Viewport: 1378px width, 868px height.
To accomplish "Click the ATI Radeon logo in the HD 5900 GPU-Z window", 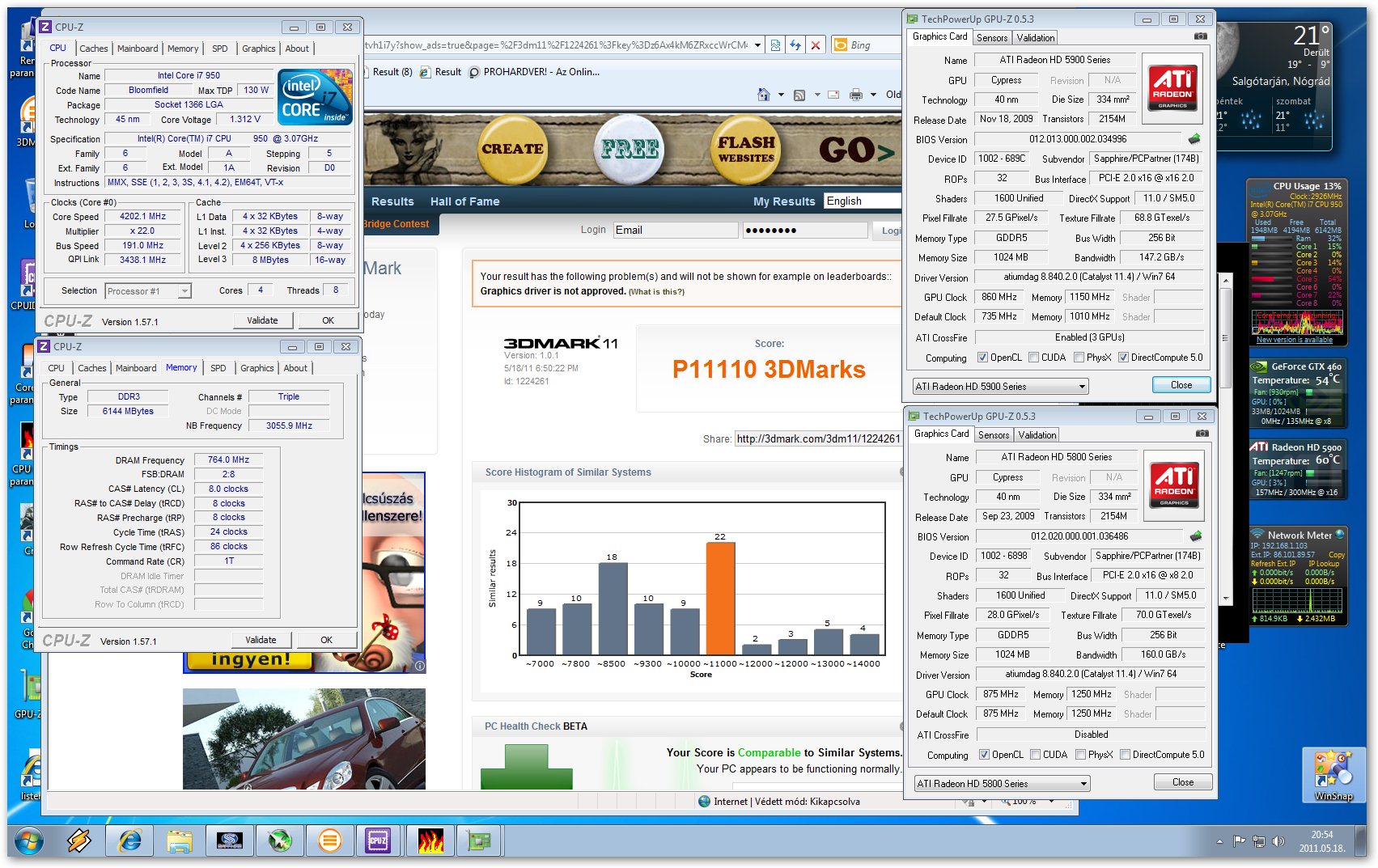I will pos(1172,89).
